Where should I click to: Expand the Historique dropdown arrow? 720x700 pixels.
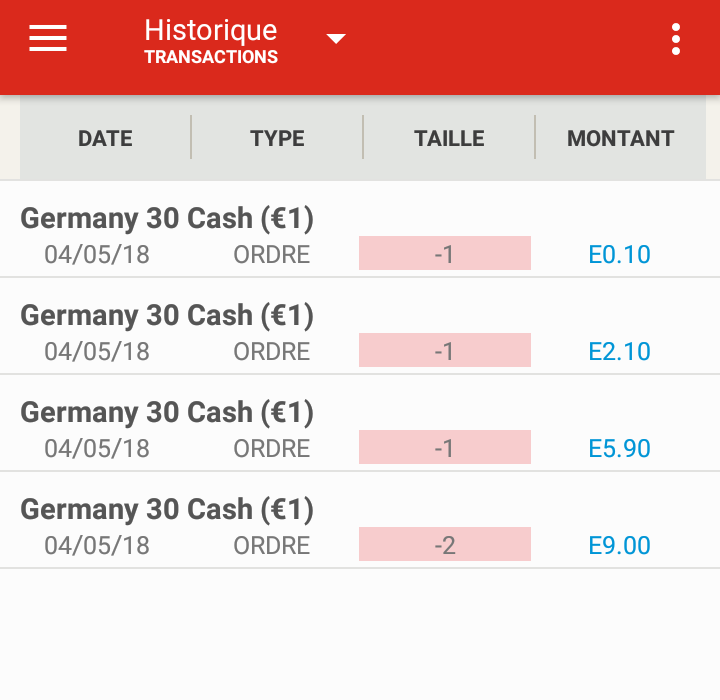point(336,39)
